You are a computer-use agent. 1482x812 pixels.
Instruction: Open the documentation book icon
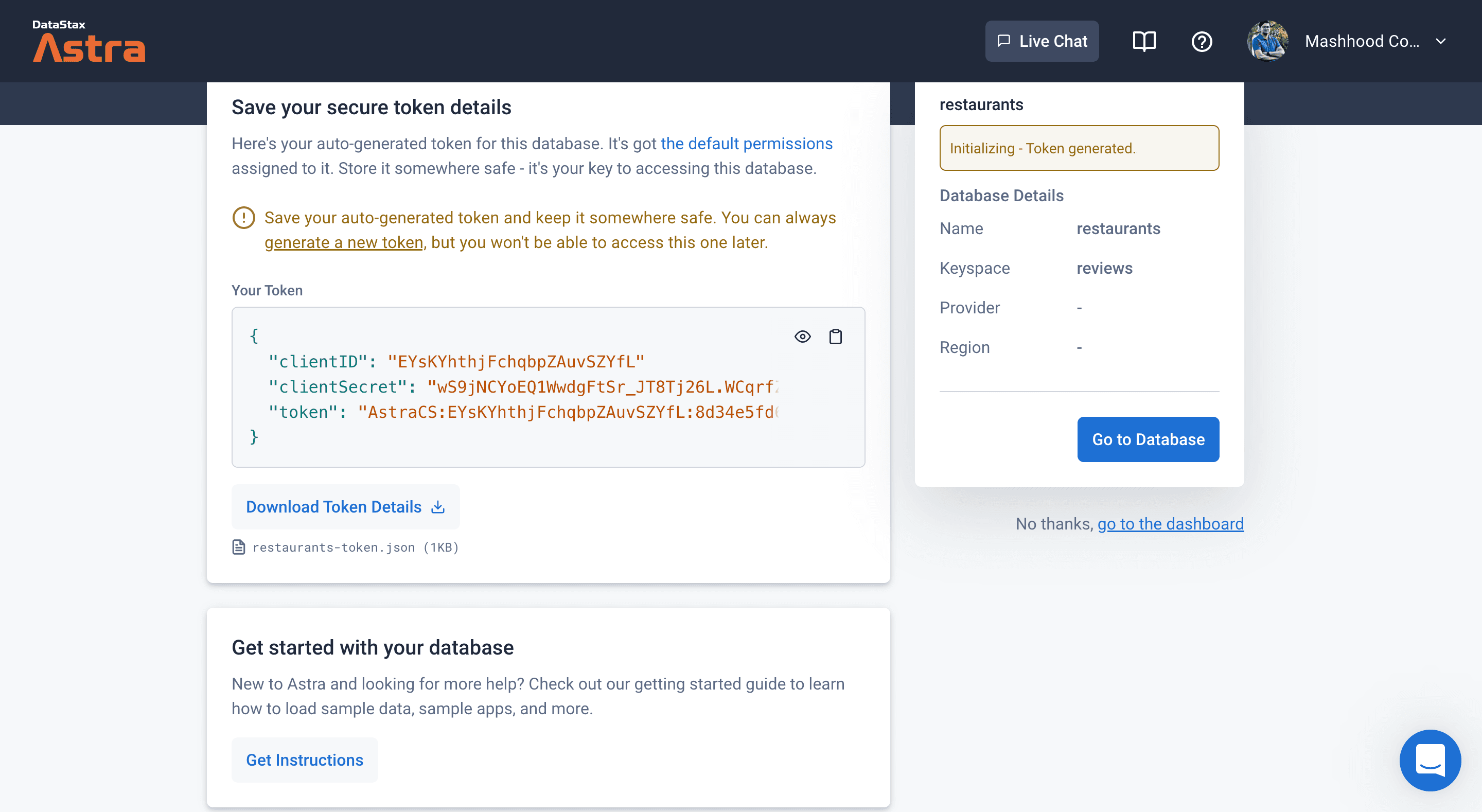tap(1144, 42)
